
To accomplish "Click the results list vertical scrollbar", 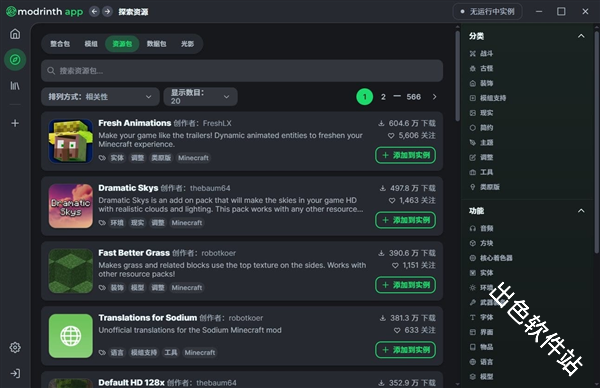I will (x=457, y=76).
